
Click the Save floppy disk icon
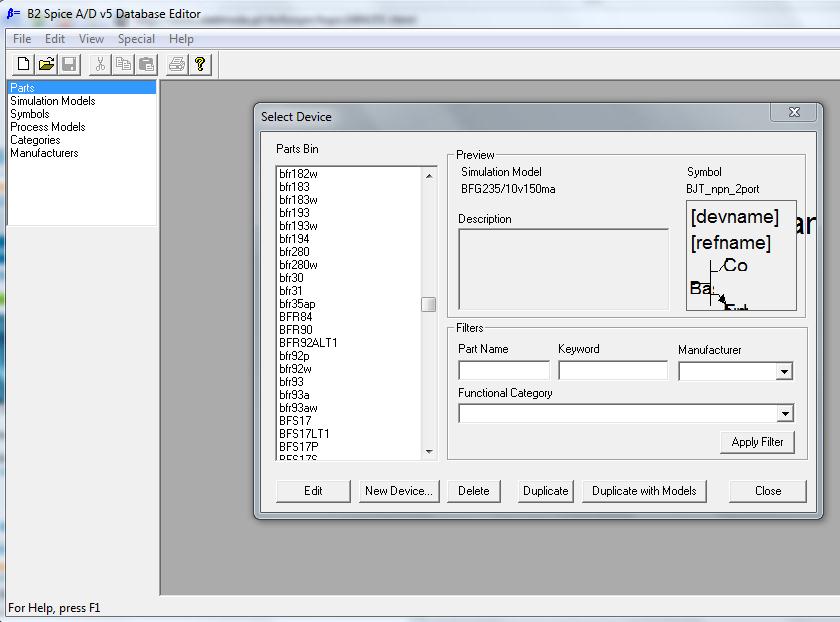pos(69,64)
